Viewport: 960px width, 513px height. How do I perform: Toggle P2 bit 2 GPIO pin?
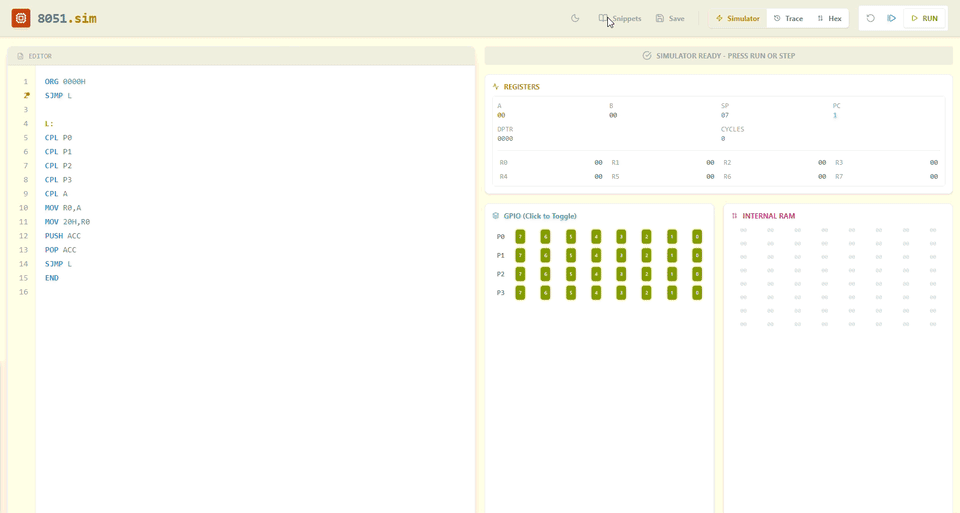[x=647, y=274]
